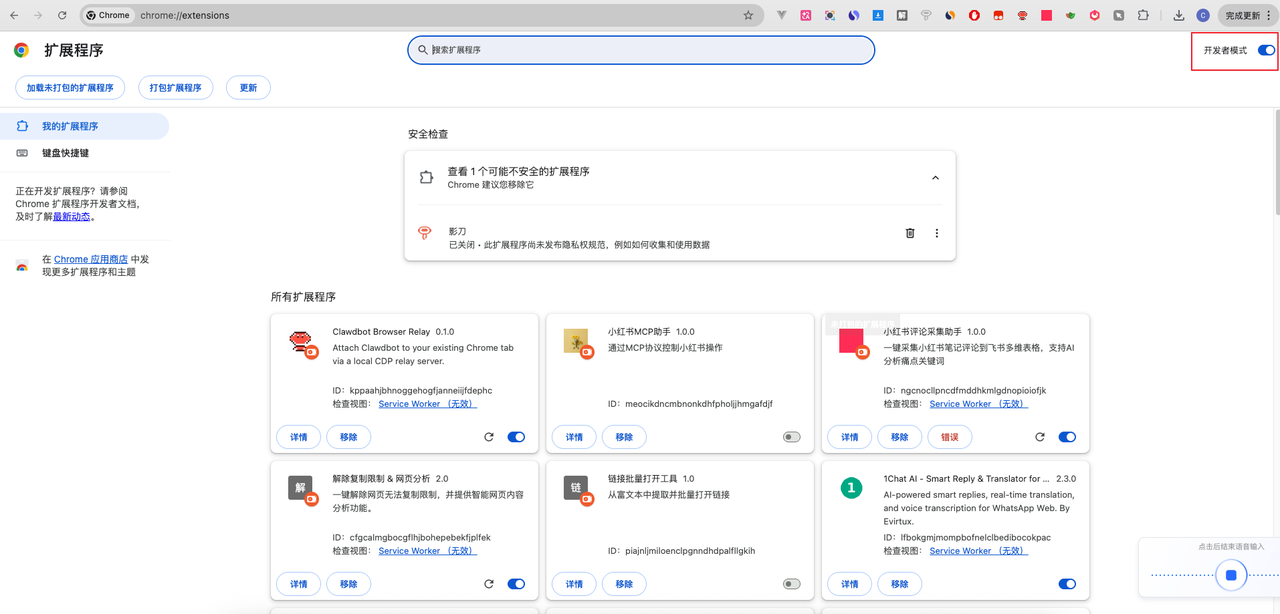
Task: Reload the page with browser refresh icon
Action: point(62,15)
